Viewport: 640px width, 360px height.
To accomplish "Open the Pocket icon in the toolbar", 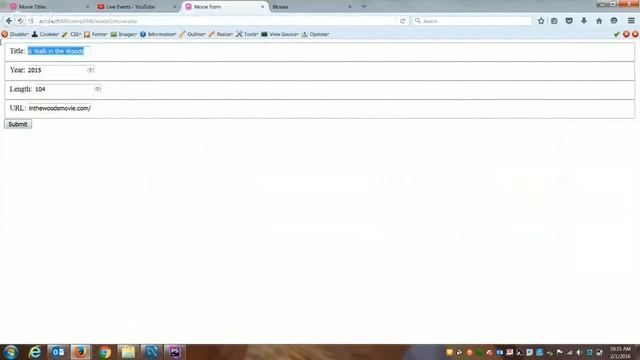I will 569,21.
